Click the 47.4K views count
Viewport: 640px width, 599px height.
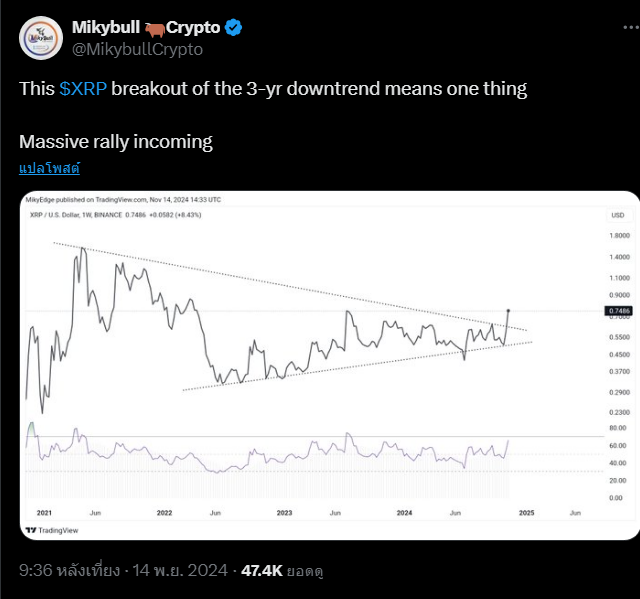[x=262, y=570]
